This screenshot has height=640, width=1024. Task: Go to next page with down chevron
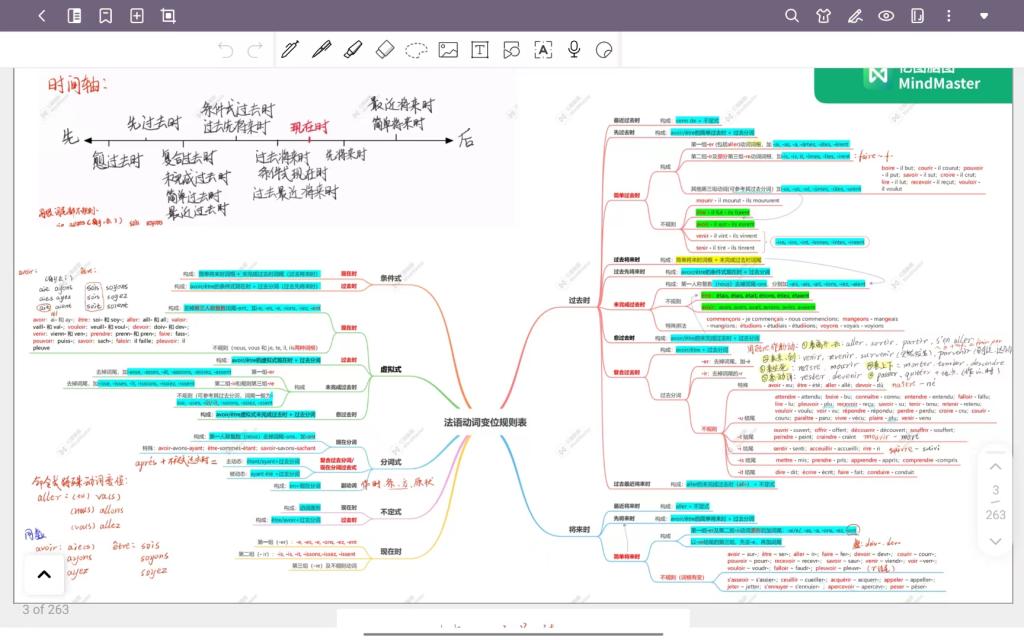pyautogui.click(x=995, y=541)
